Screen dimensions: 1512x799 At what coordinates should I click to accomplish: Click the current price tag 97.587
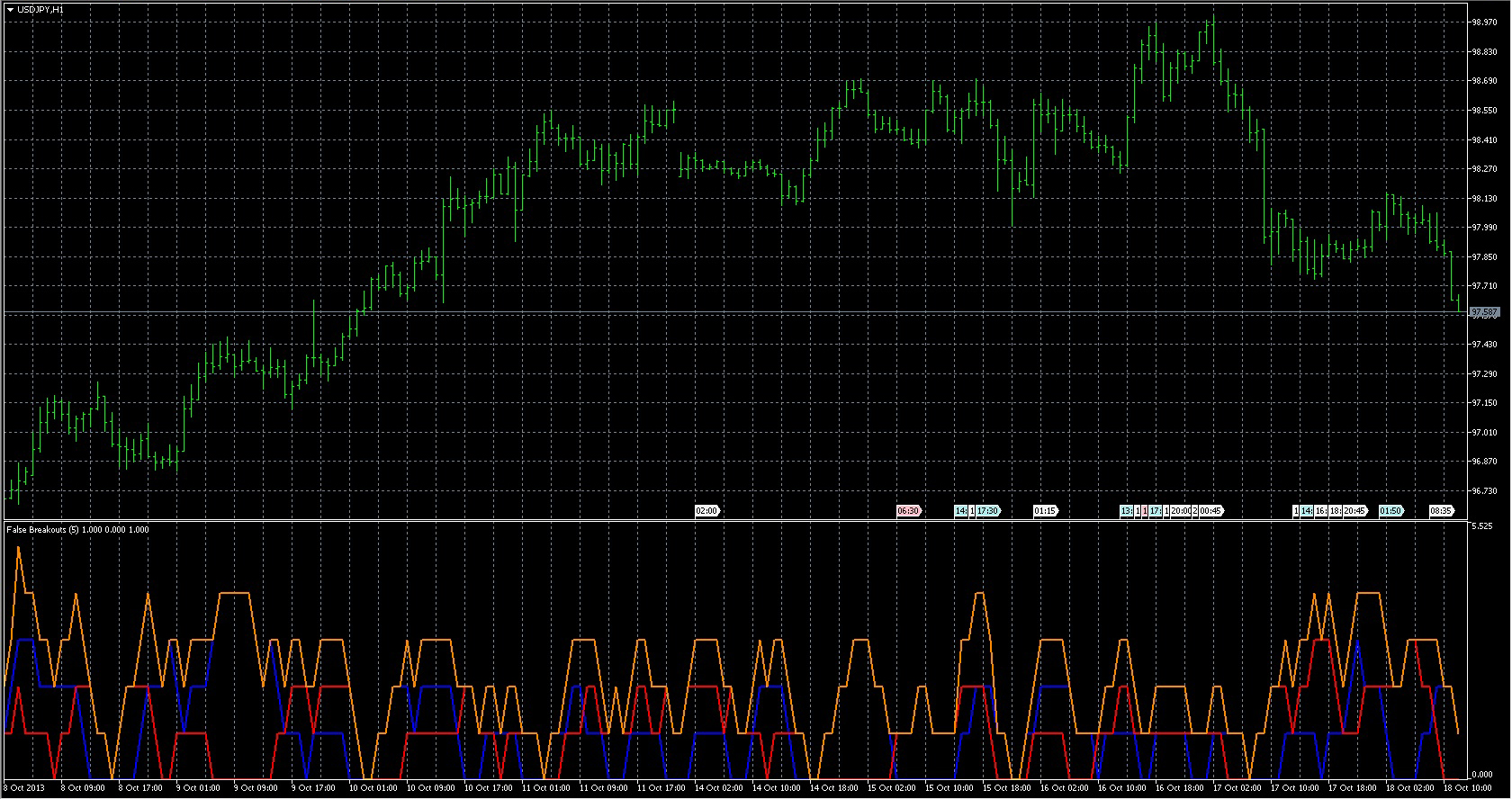(1484, 312)
